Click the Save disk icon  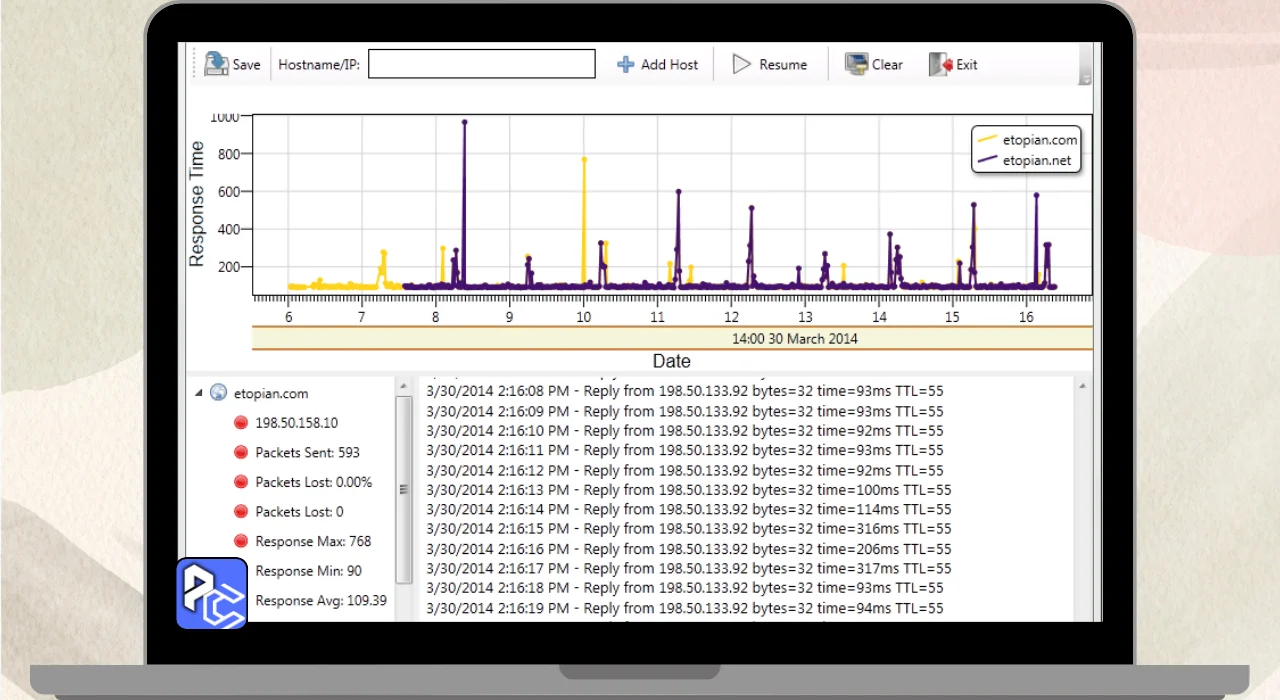217,64
